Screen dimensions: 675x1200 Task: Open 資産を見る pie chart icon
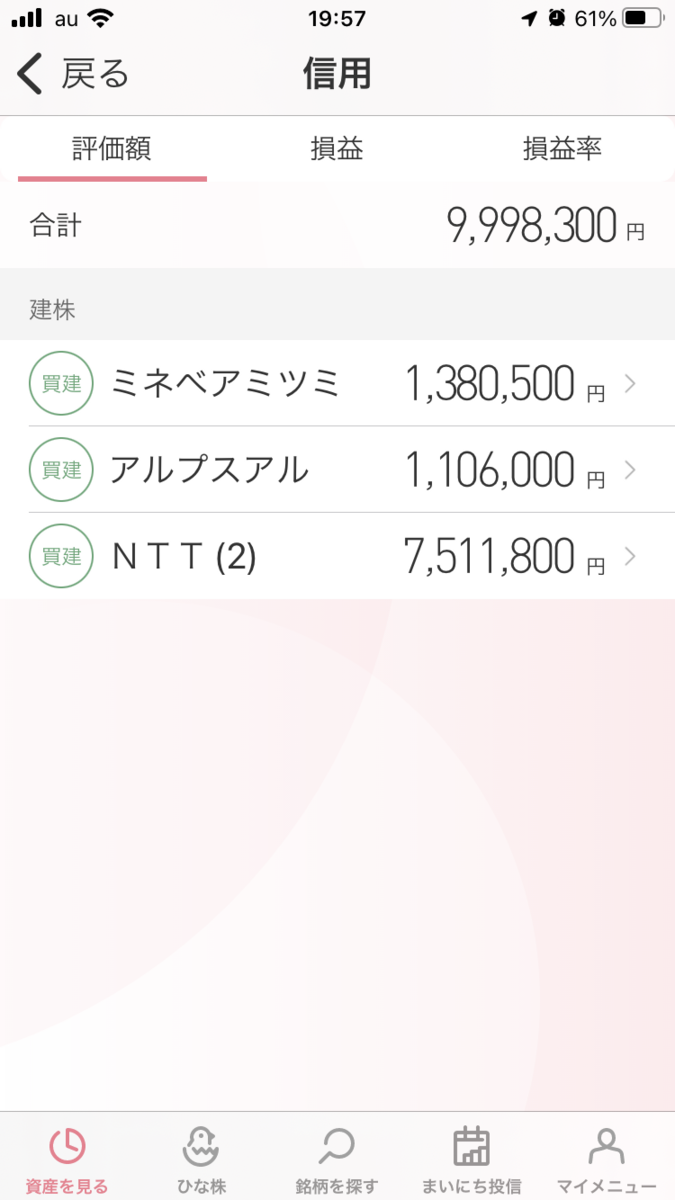(68, 1147)
